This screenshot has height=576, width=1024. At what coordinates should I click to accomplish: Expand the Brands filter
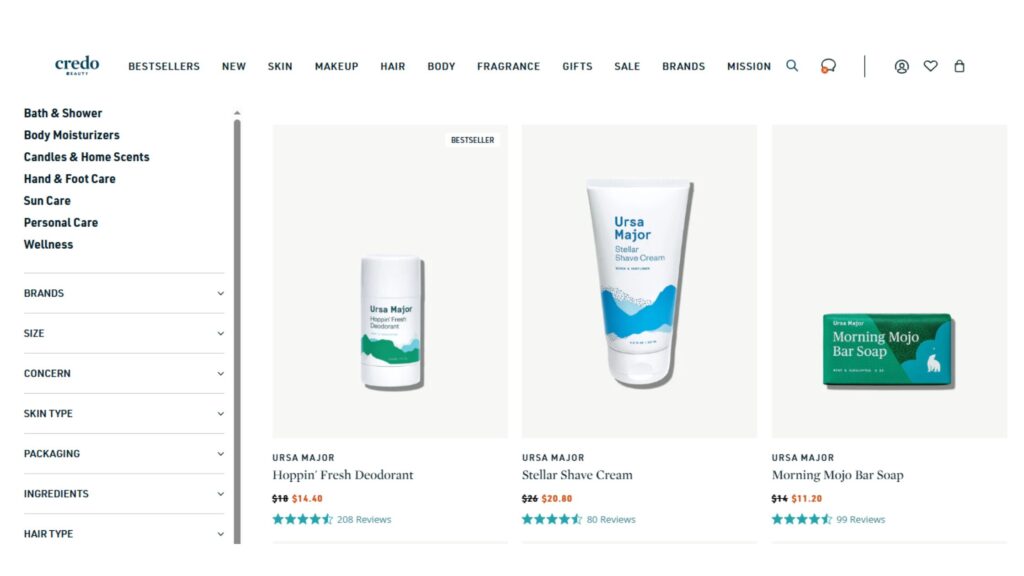tap(124, 293)
